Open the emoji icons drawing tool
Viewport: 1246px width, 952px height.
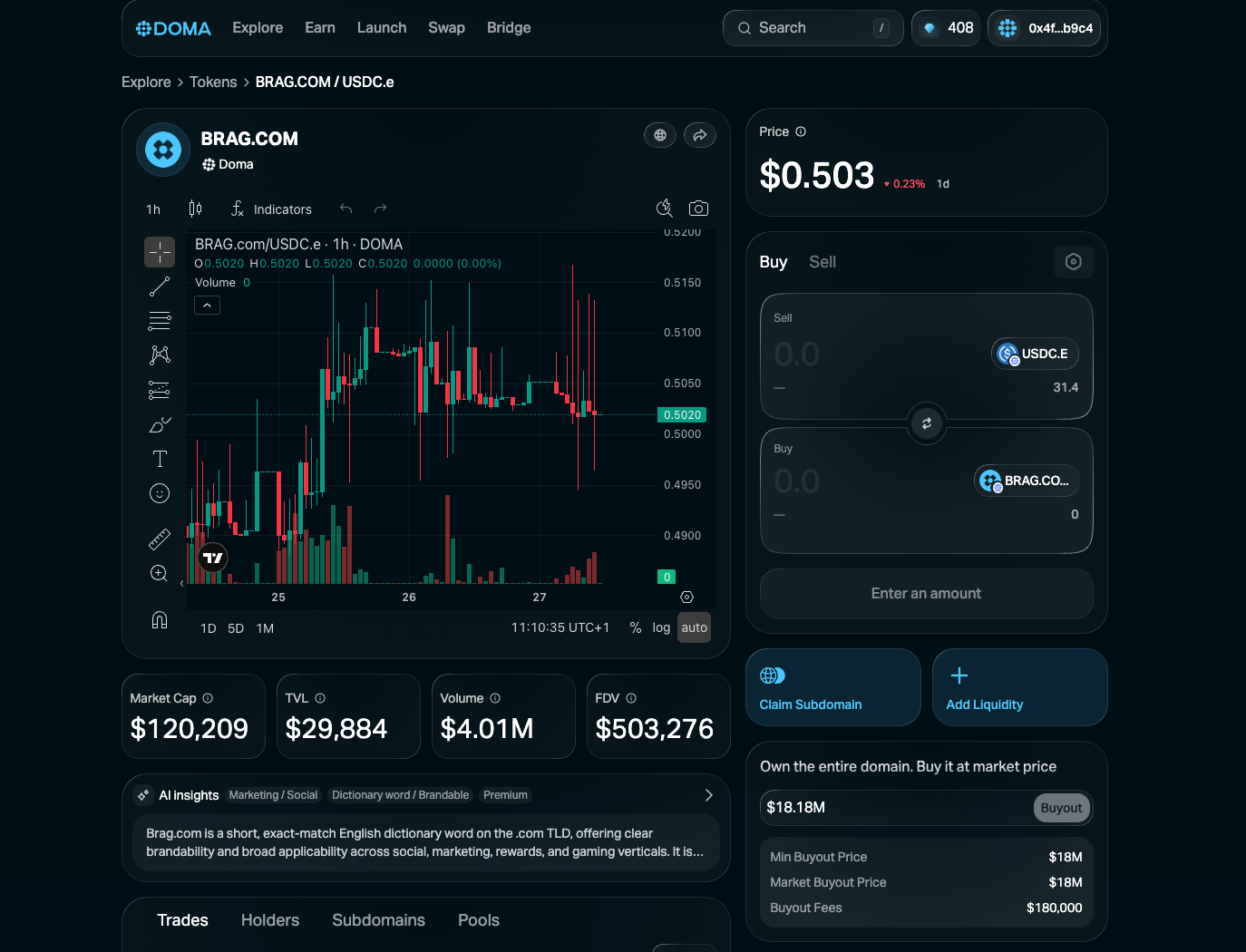160,493
